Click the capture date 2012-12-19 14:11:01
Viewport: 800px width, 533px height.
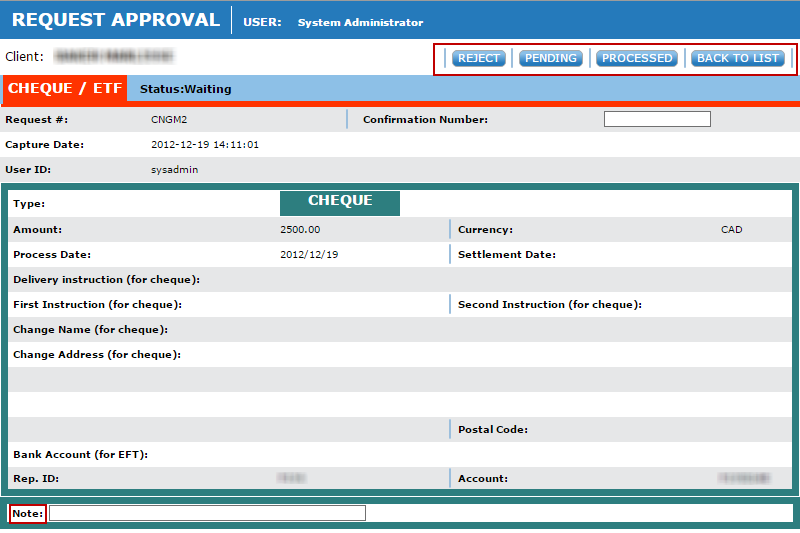click(x=205, y=145)
